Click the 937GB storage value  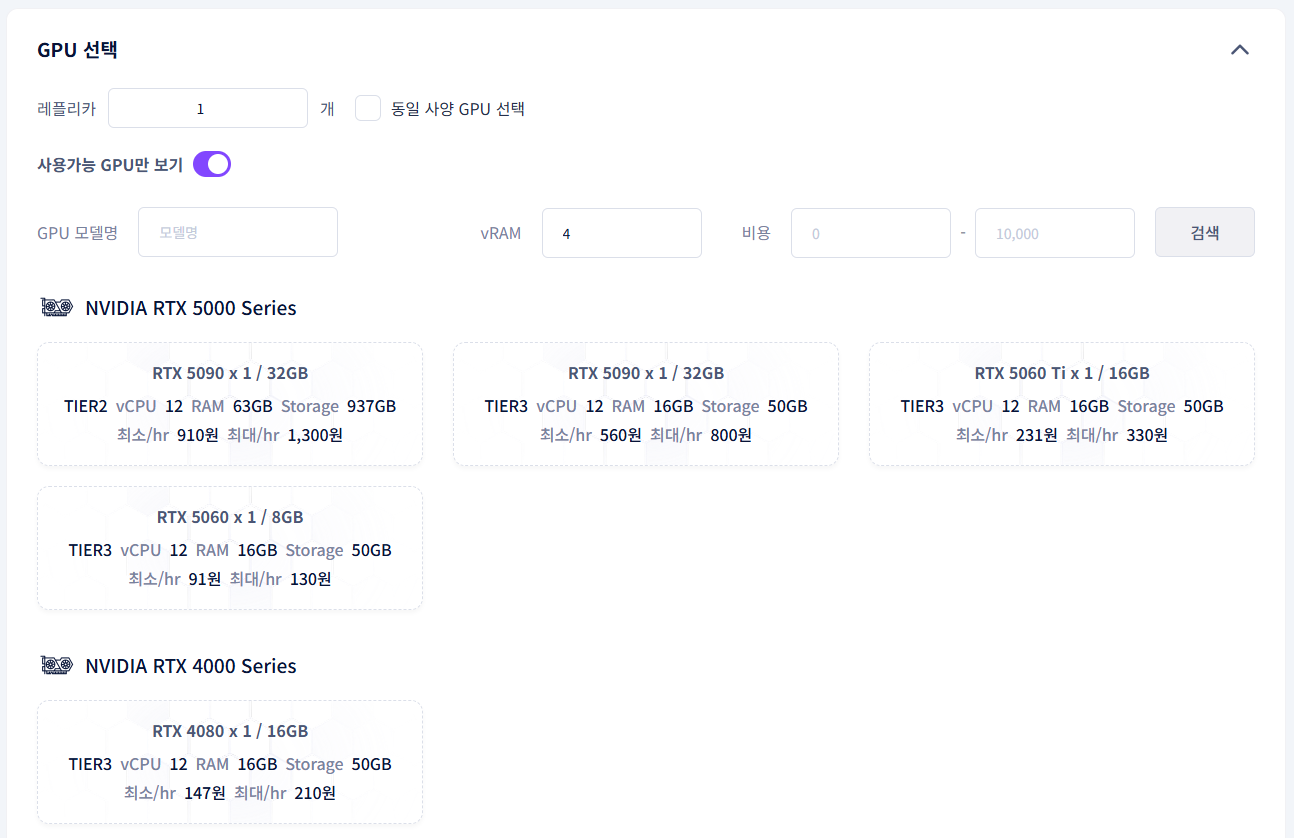[x=371, y=406]
